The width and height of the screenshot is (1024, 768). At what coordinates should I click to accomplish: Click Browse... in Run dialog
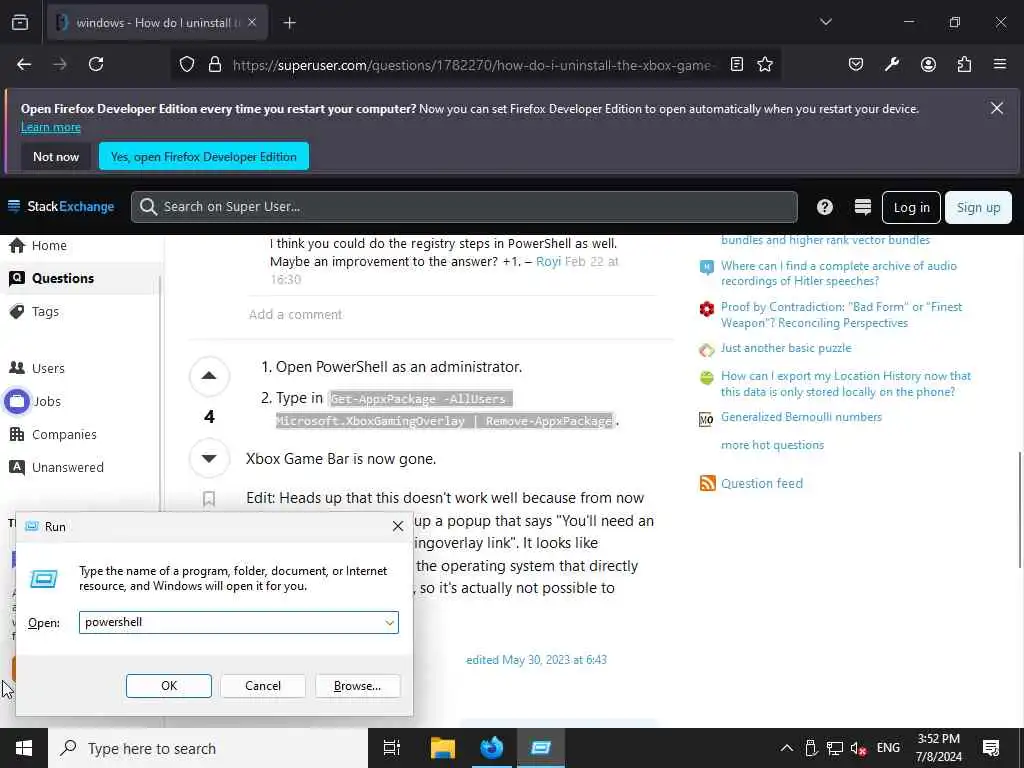[357, 686]
